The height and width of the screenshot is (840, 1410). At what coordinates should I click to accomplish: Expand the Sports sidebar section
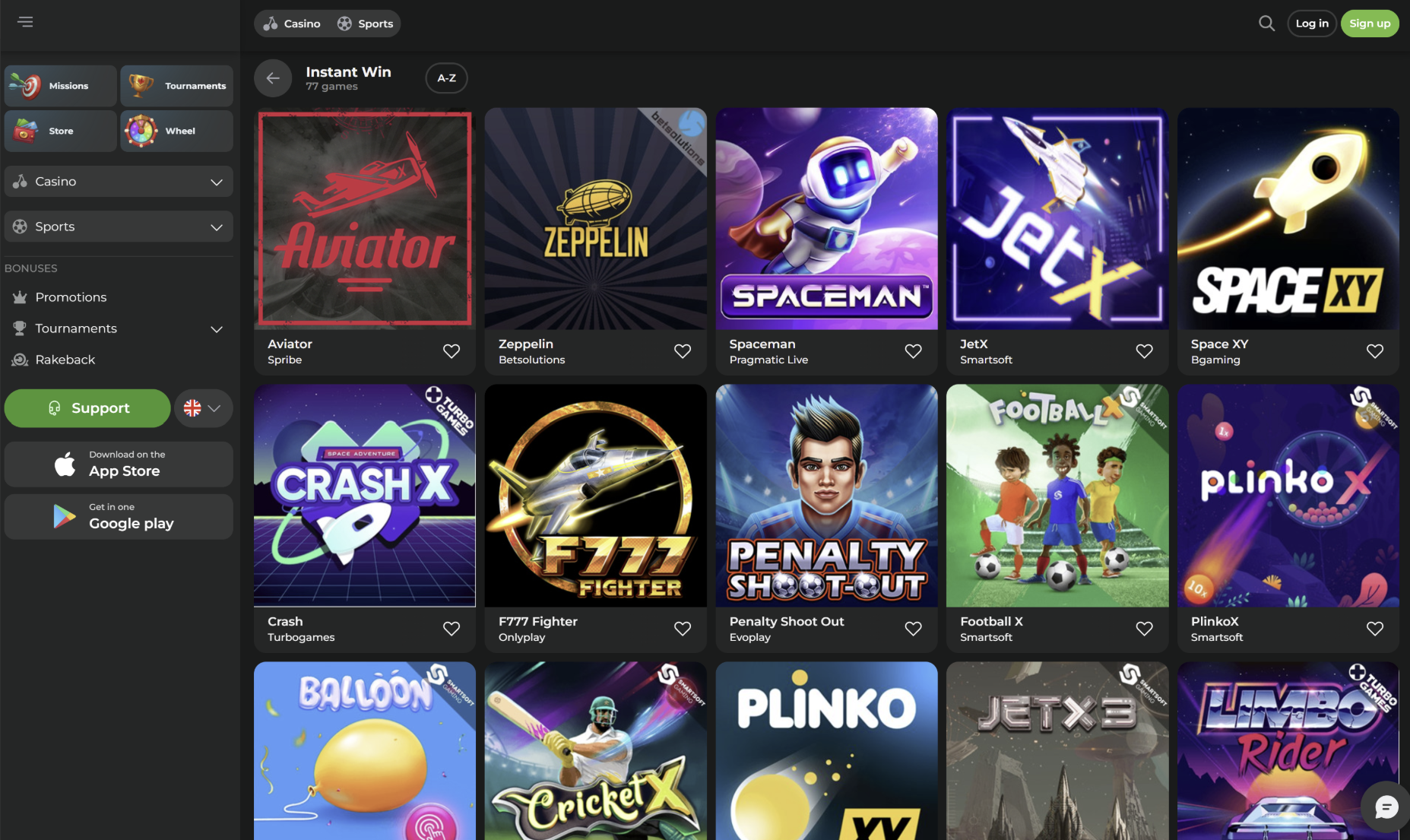coord(119,227)
